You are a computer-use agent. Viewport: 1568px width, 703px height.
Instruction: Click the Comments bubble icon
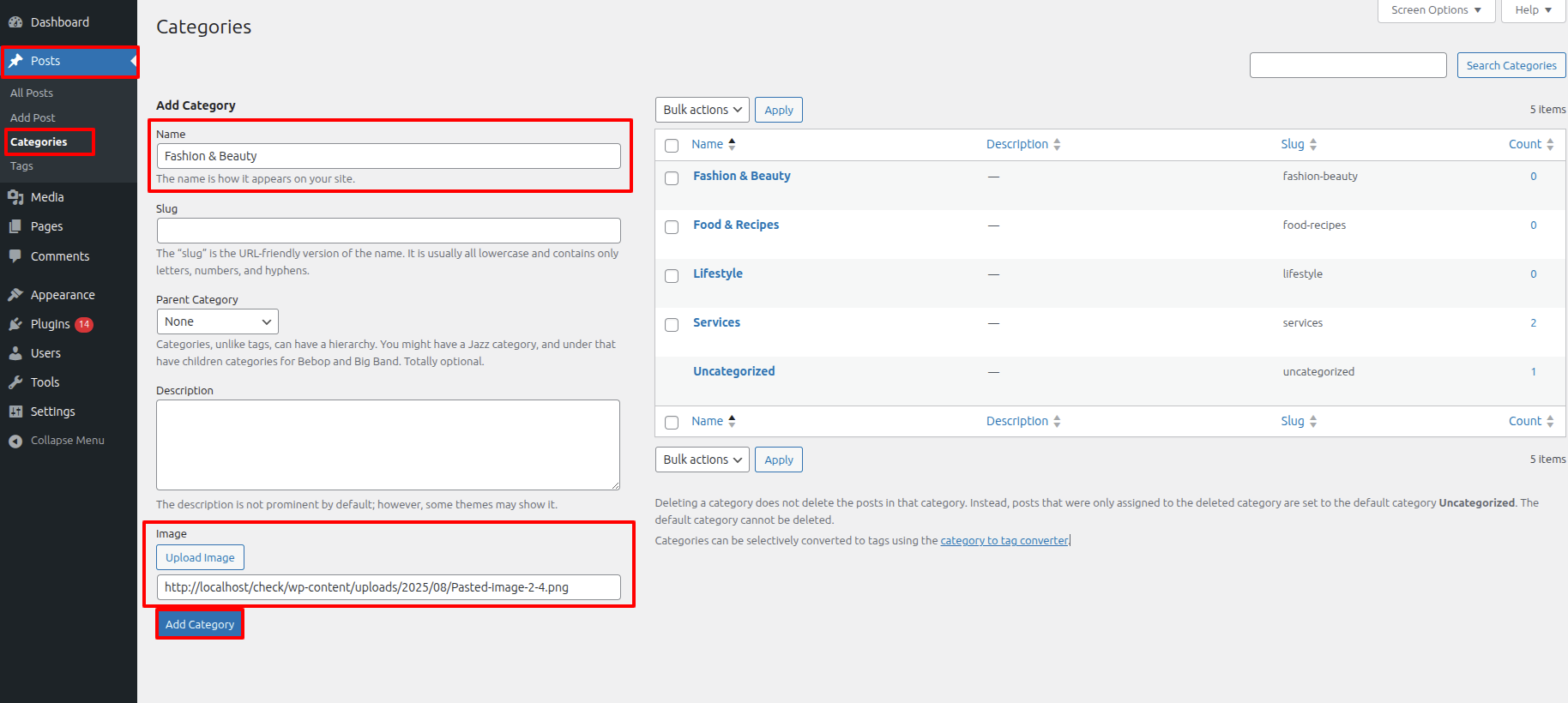click(15, 256)
